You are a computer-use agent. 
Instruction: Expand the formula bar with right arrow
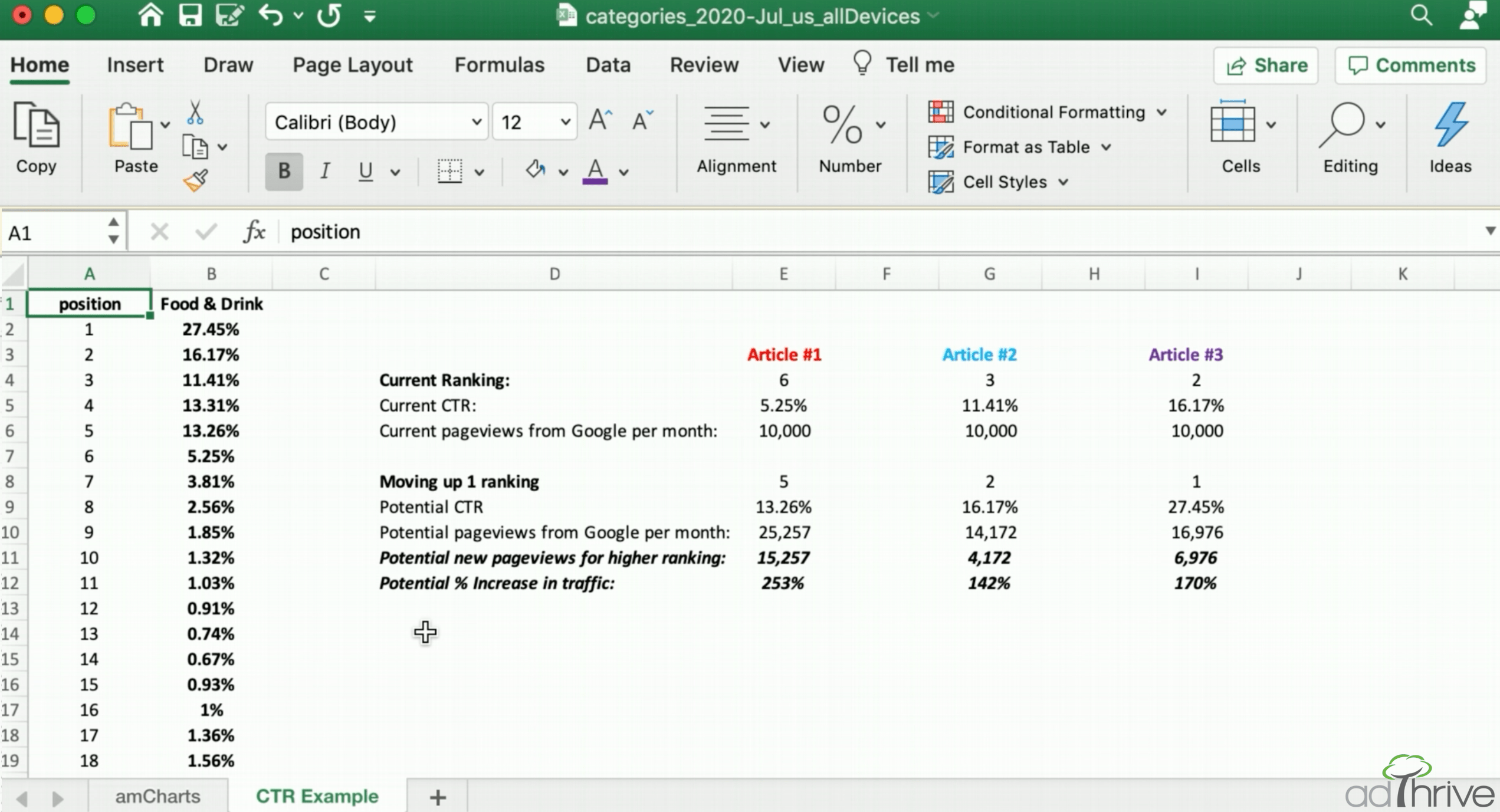click(x=1490, y=231)
